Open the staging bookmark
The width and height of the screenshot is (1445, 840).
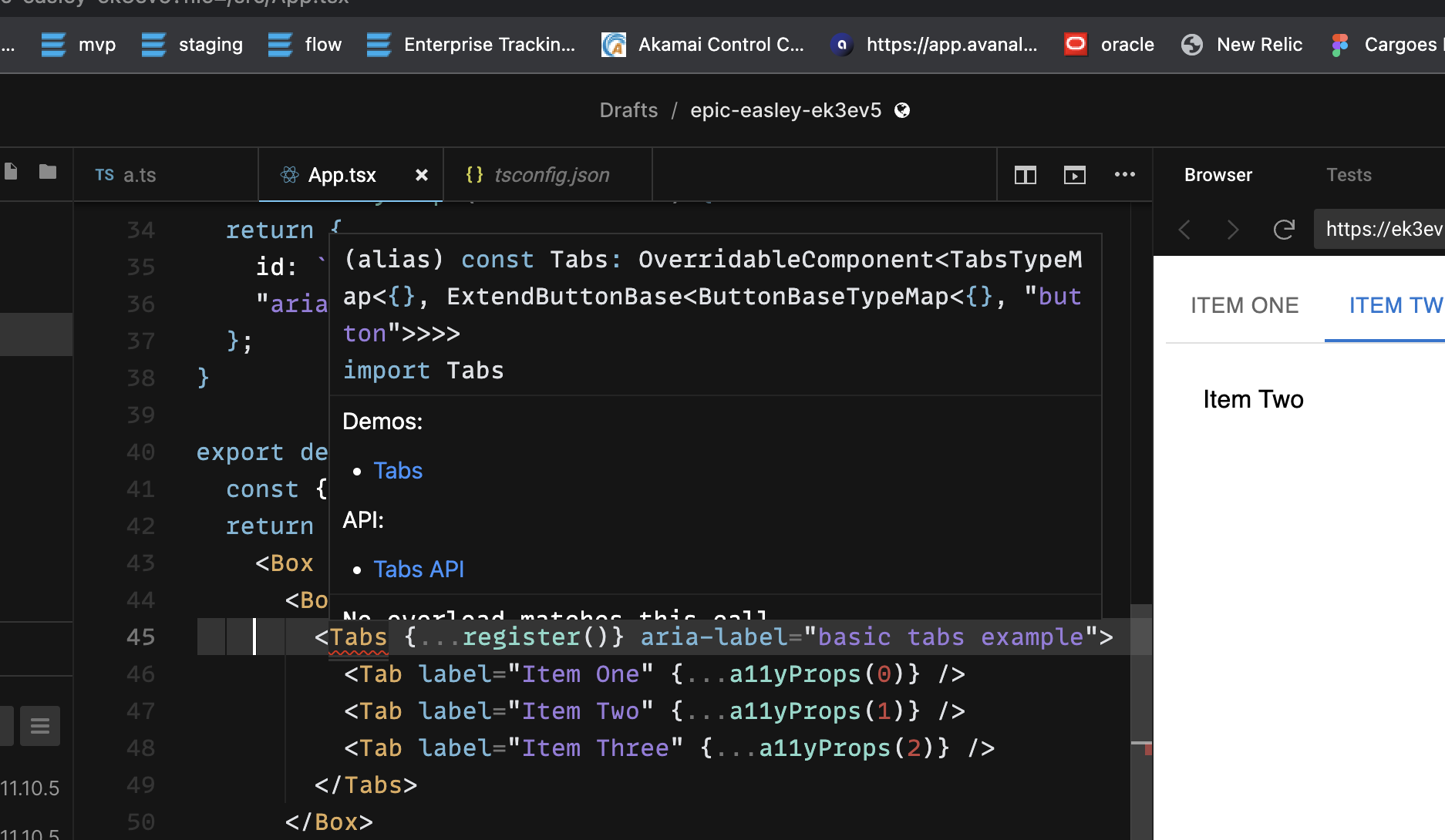point(192,45)
